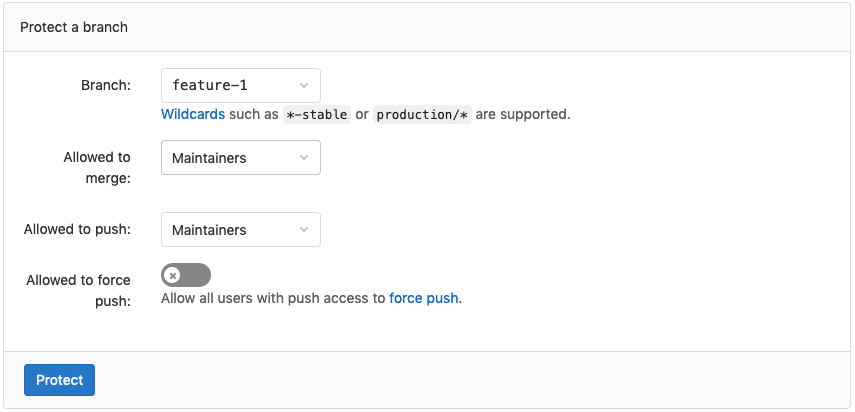The height and width of the screenshot is (412, 855).
Task: Click the Allowed to push label
Action: [77, 230]
